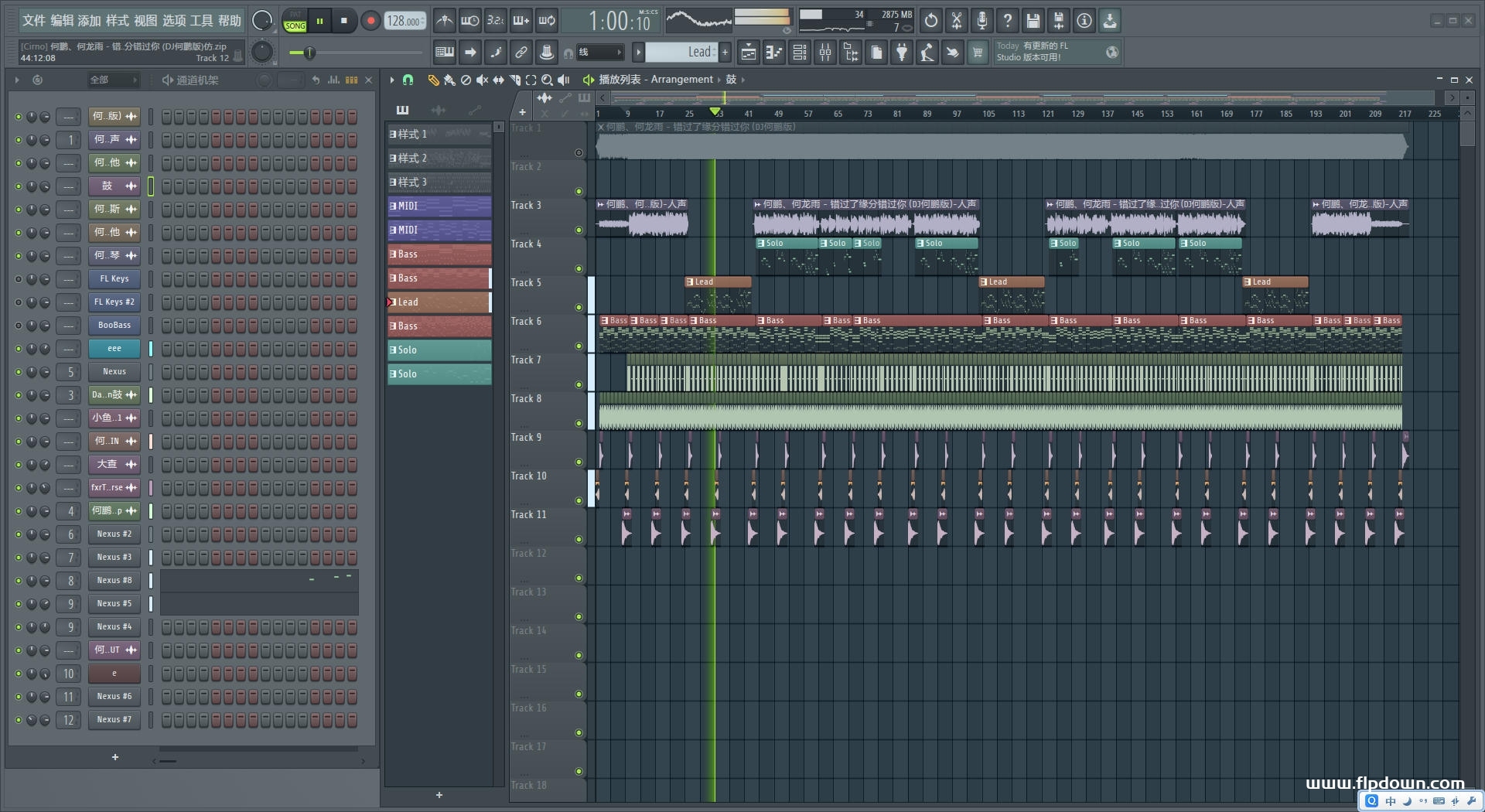Open the 线 snap setting dropdown

(600, 53)
